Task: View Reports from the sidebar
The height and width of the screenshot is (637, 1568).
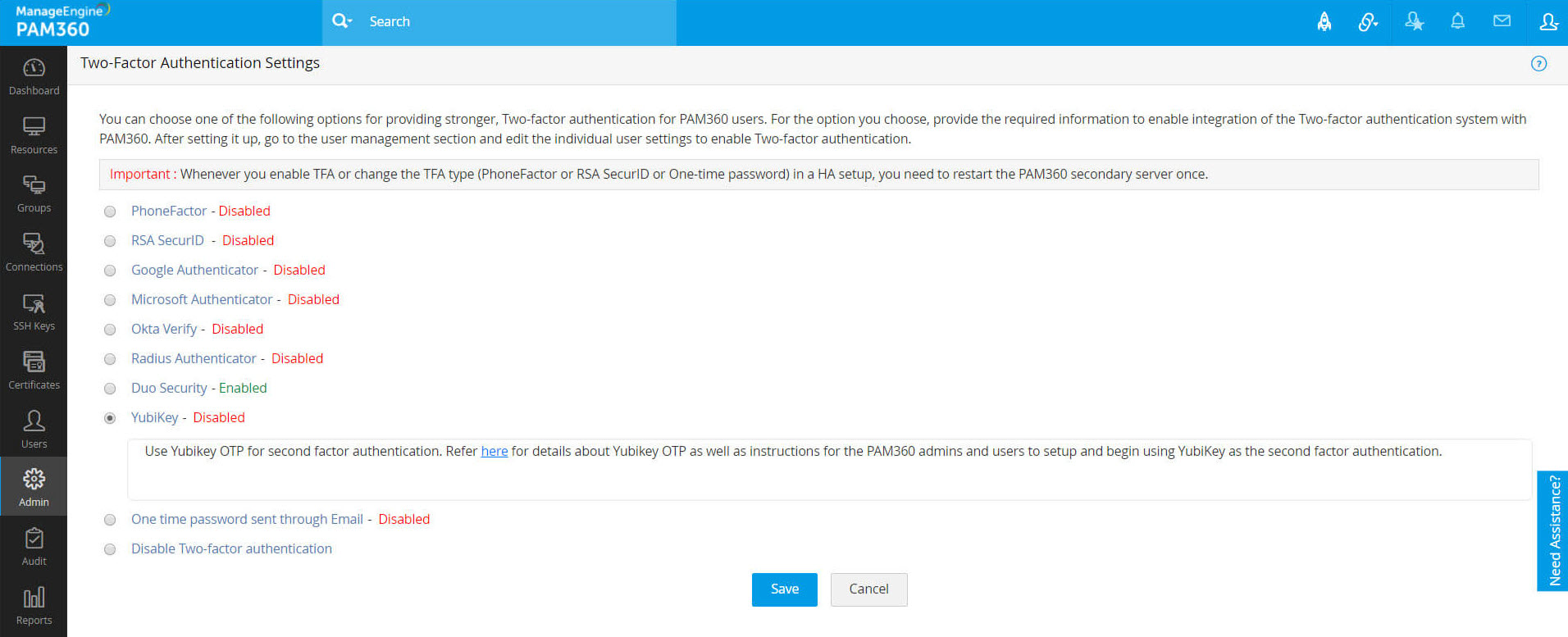Action: pyautogui.click(x=34, y=606)
